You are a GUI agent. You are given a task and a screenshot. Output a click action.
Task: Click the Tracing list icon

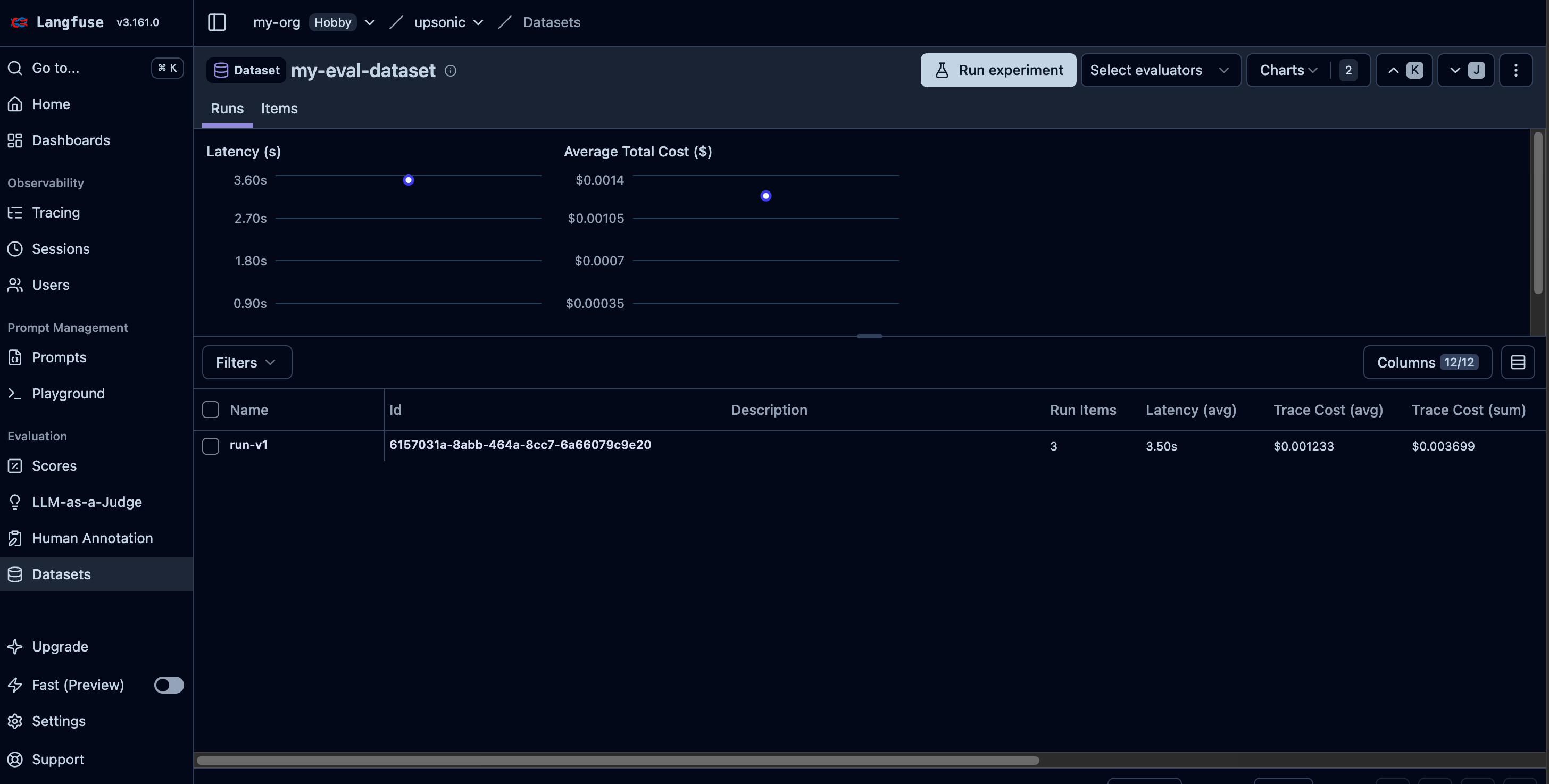coord(15,212)
